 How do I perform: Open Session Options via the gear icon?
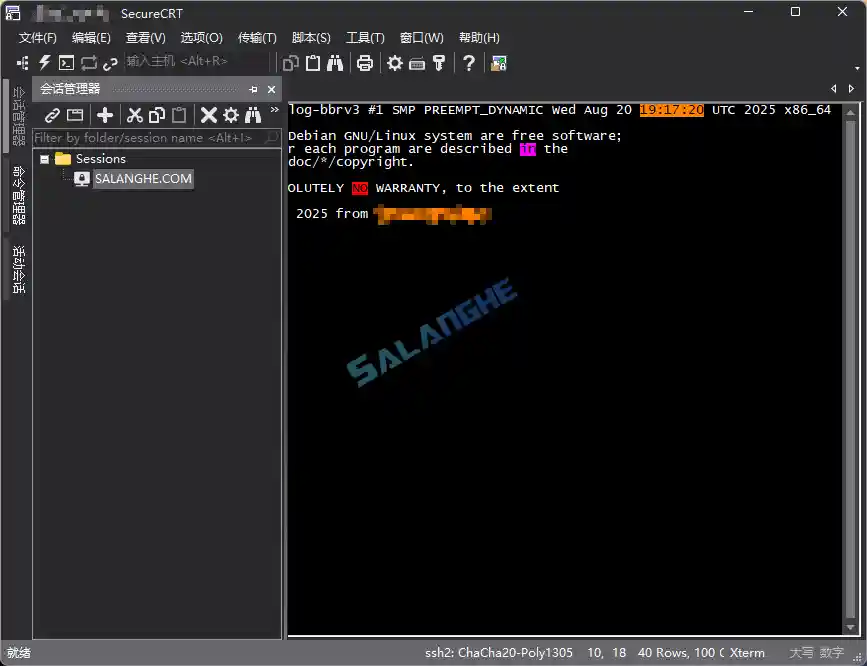(394, 62)
